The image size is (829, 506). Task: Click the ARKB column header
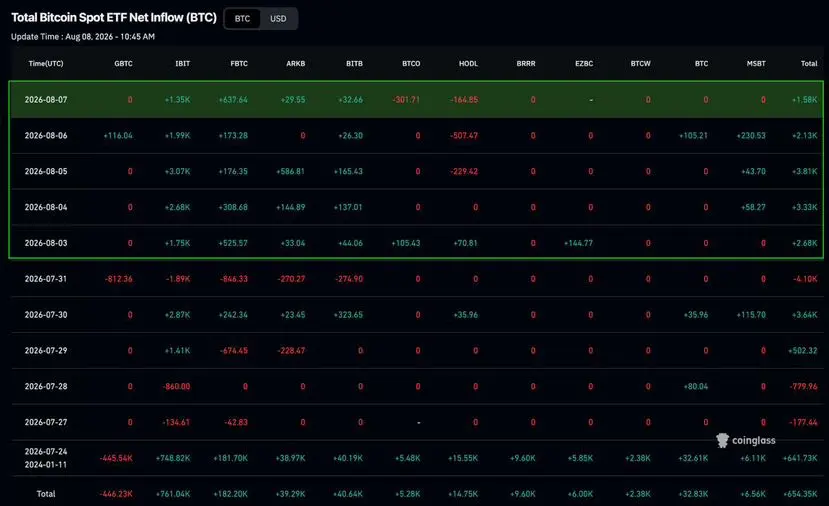(x=296, y=63)
